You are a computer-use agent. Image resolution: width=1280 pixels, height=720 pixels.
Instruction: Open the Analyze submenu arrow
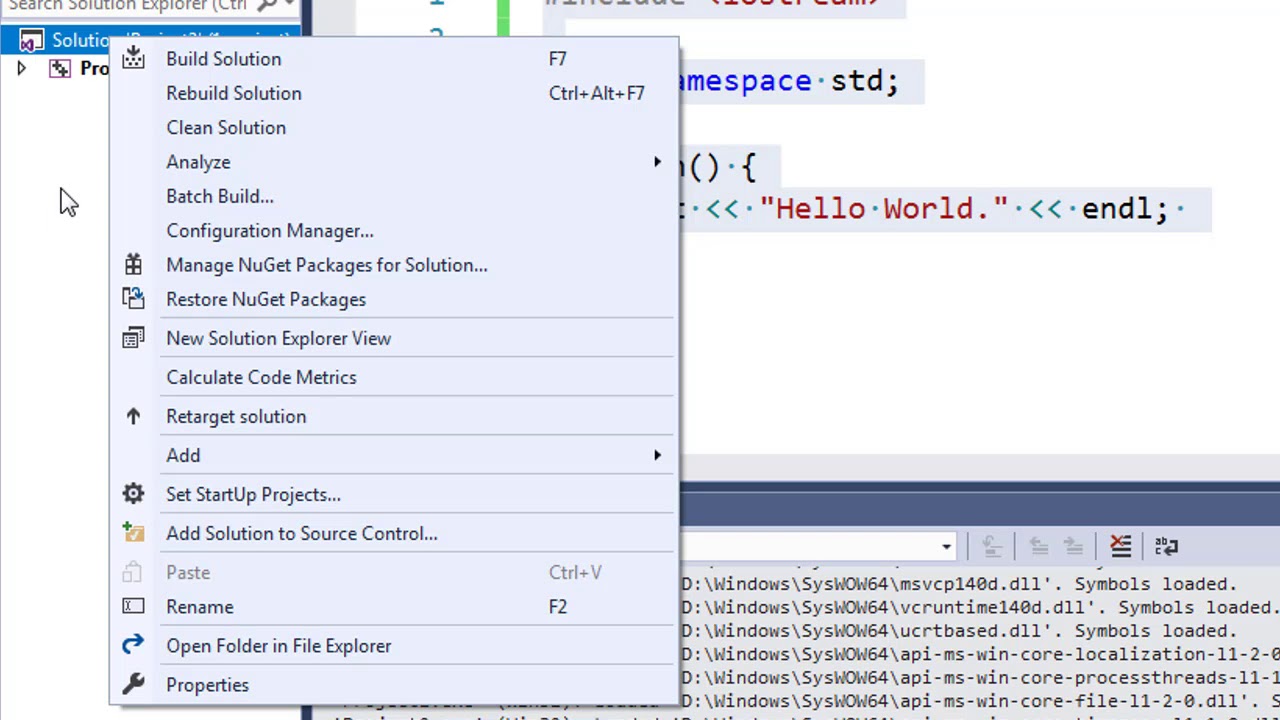[657, 162]
